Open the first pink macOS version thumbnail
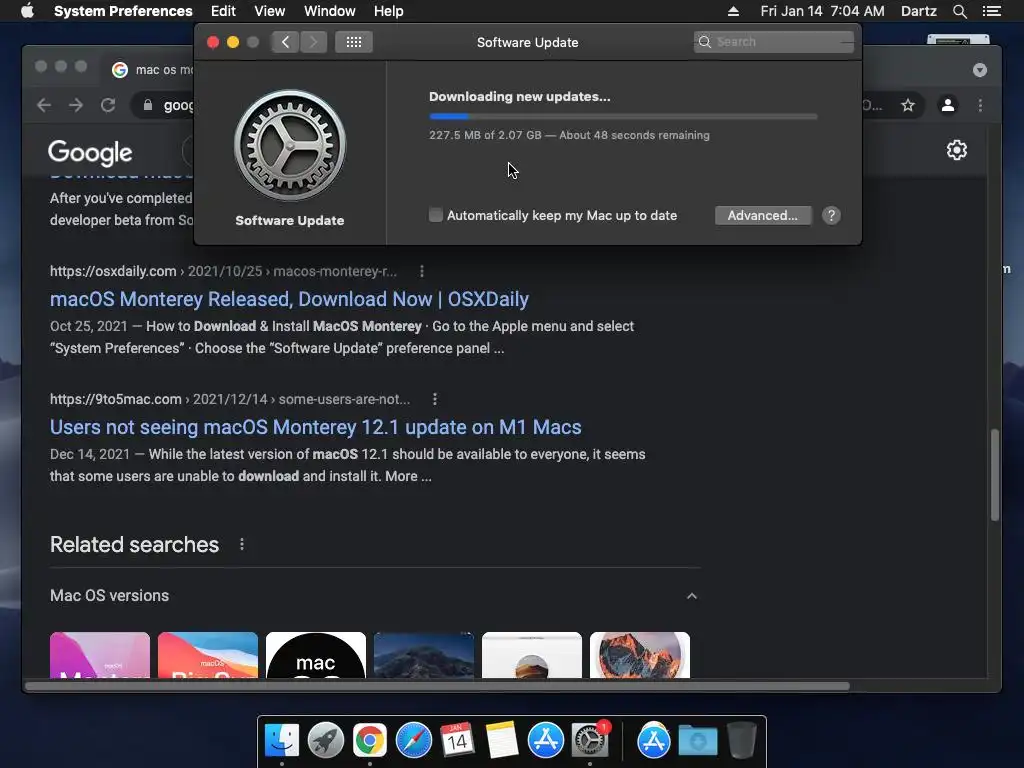This screenshot has width=1024, height=768. [x=100, y=655]
